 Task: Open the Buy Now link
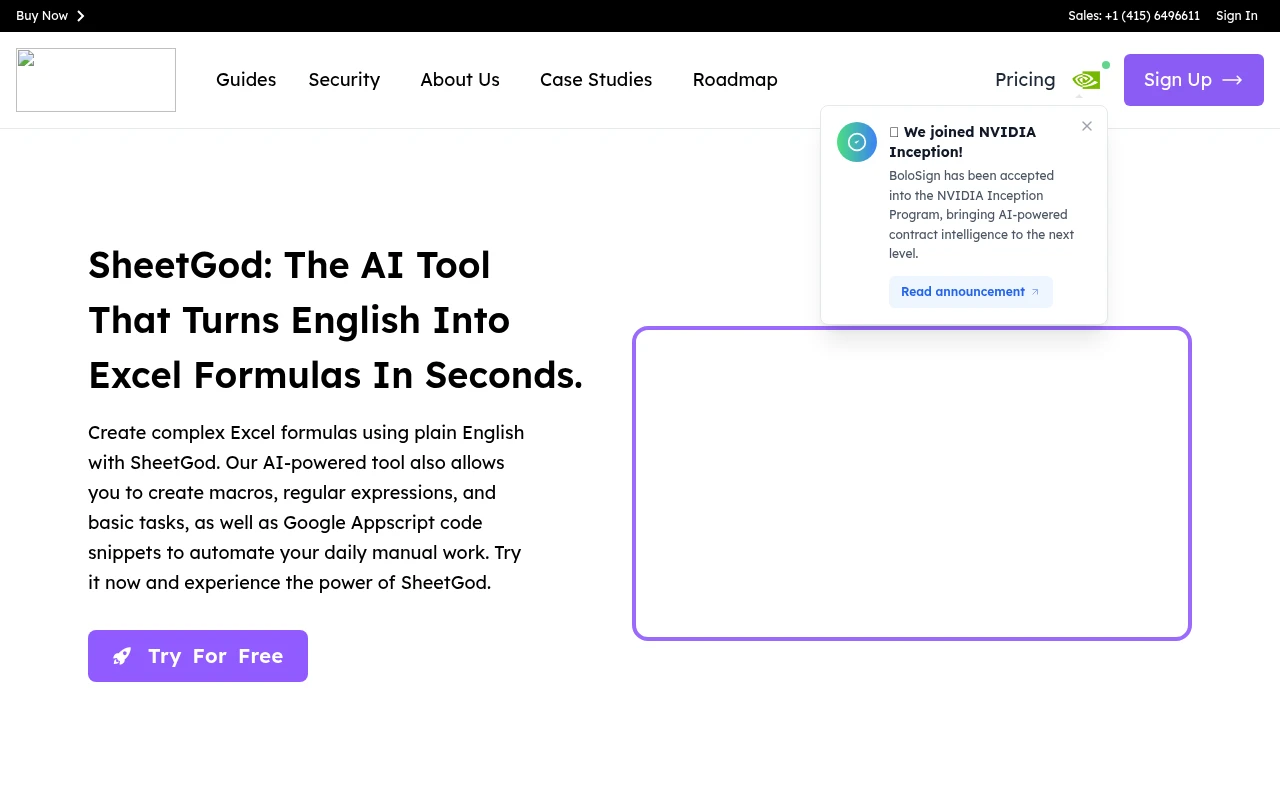click(x=42, y=16)
